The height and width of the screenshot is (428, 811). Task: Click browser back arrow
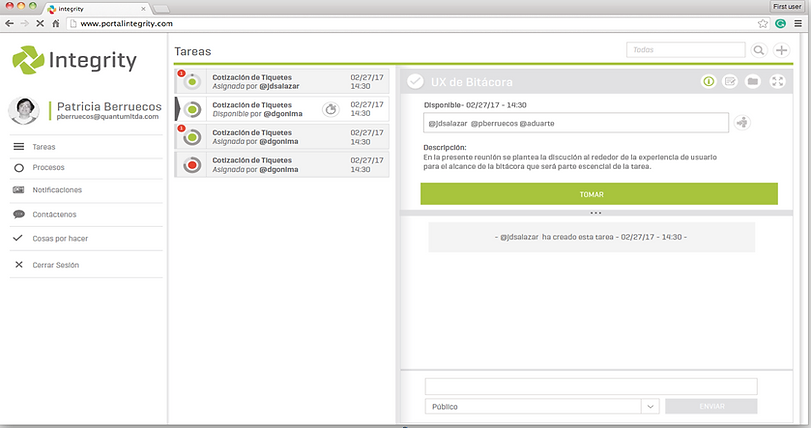(9, 23)
